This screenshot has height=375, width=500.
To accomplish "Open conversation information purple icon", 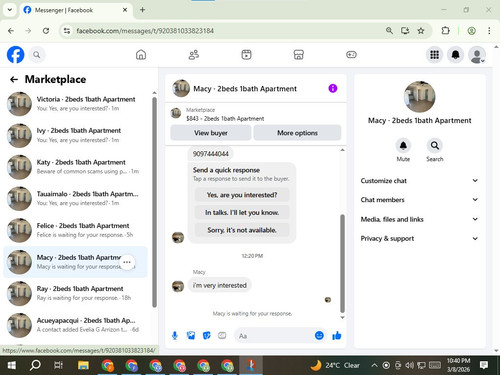I will click(x=333, y=88).
